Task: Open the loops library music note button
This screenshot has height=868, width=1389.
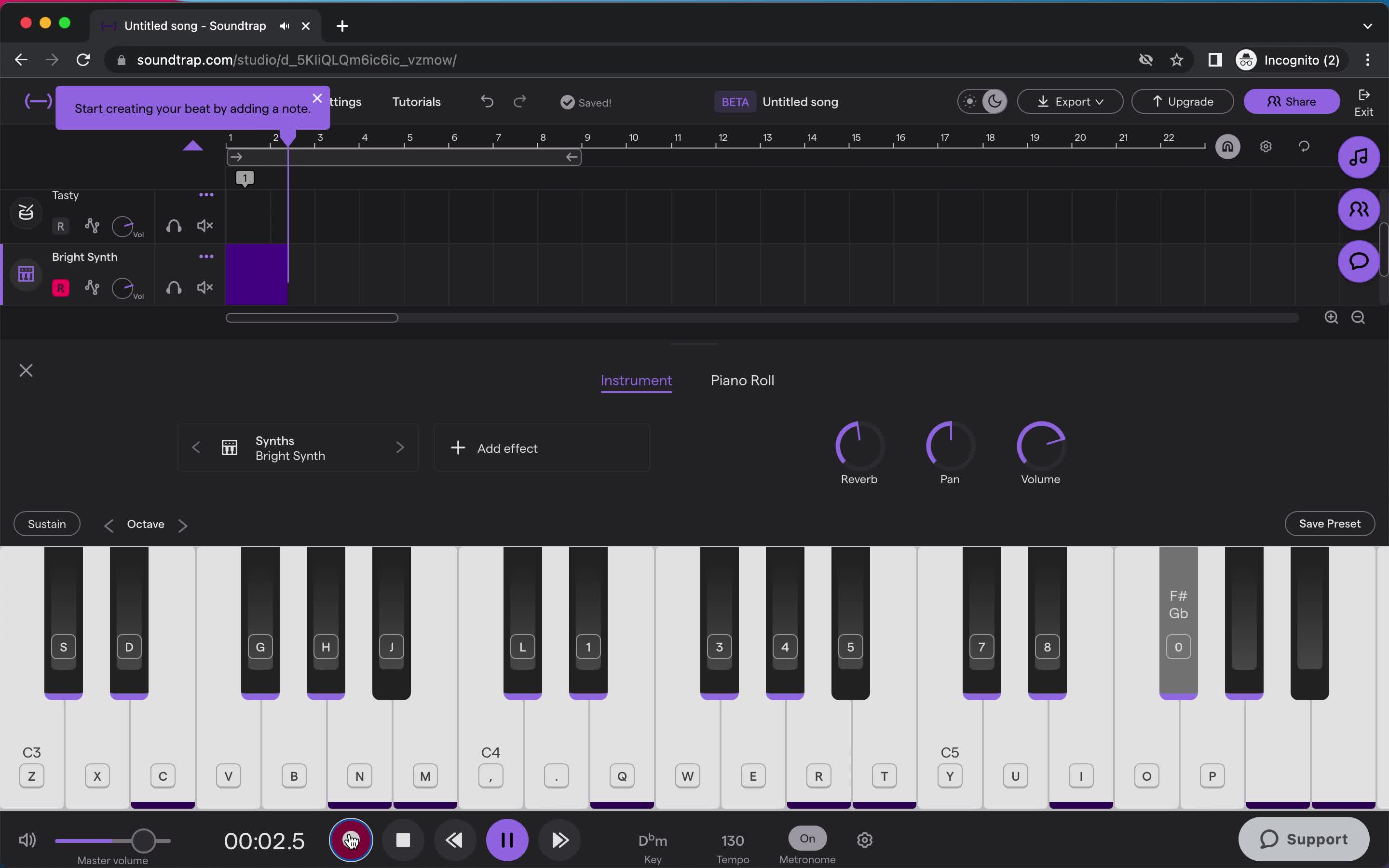Action: tap(1359, 157)
